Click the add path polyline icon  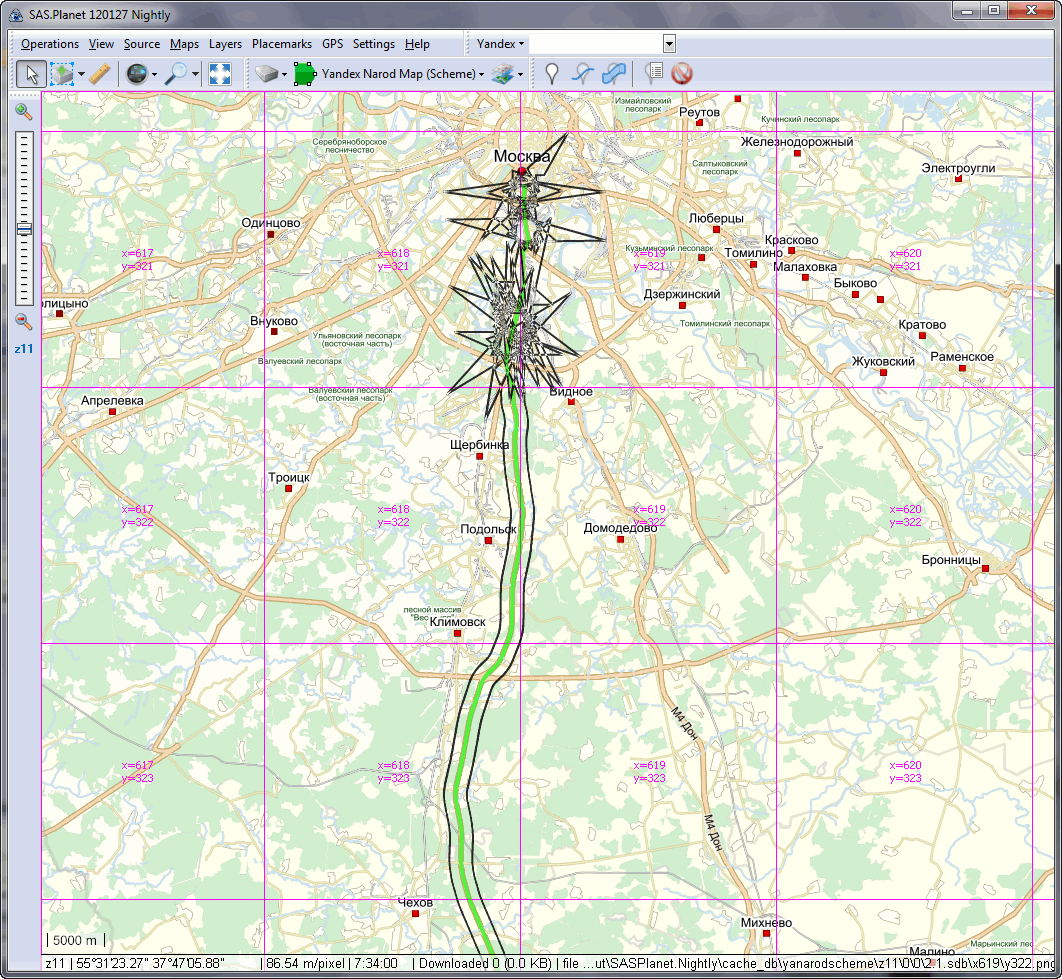[582, 74]
